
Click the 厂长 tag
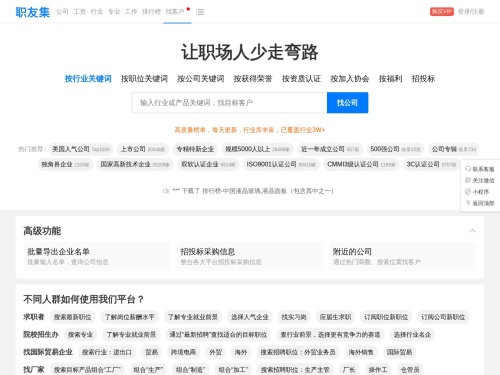[x=349, y=370]
